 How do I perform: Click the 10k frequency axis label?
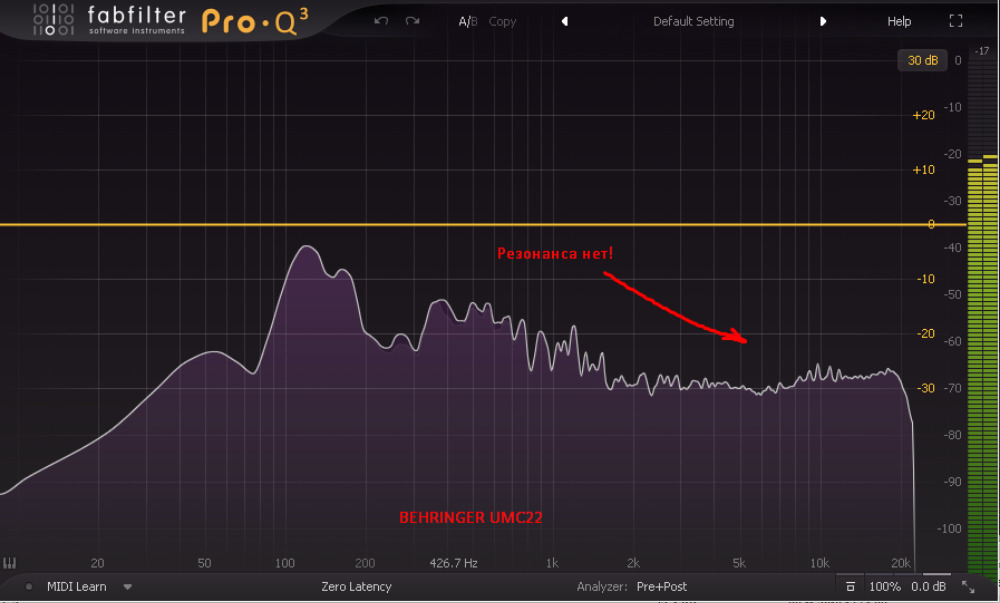click(820, 563)
